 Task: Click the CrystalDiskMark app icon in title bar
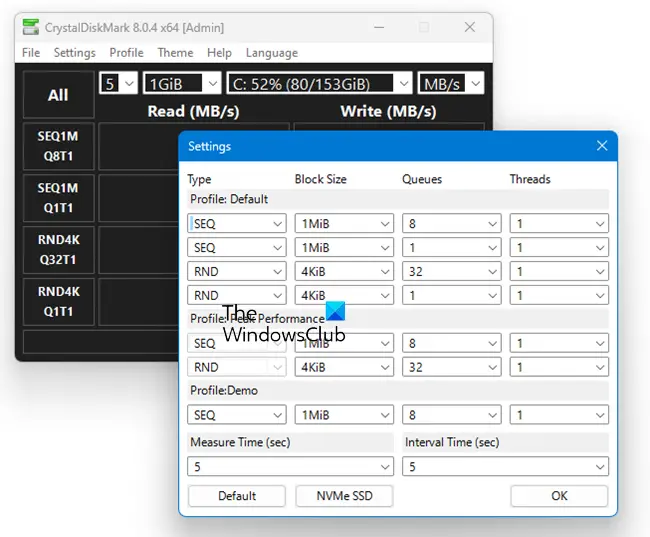31,27
